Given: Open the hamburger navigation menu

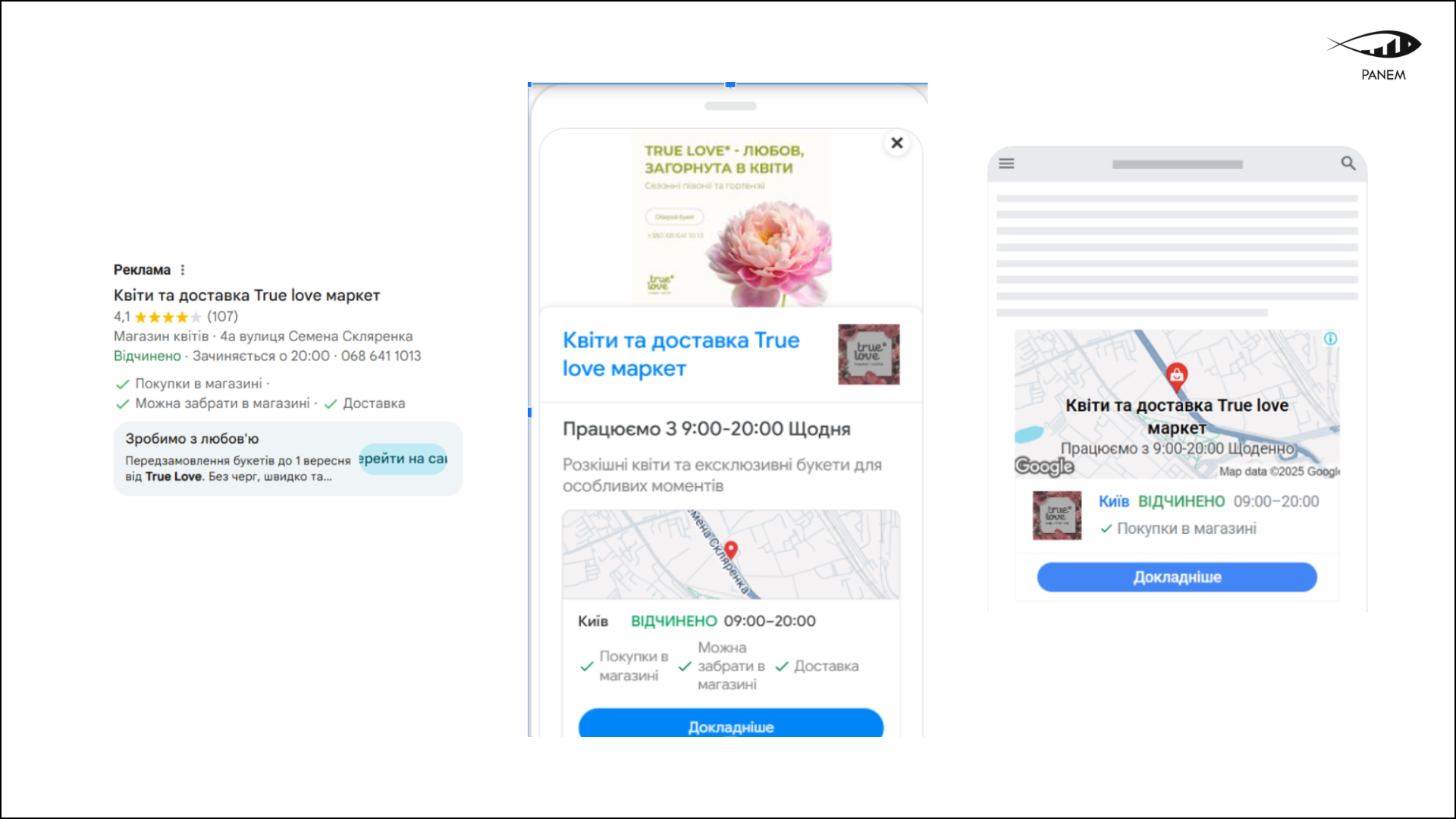Looking at the screenshot, I should click(1006, 164).
